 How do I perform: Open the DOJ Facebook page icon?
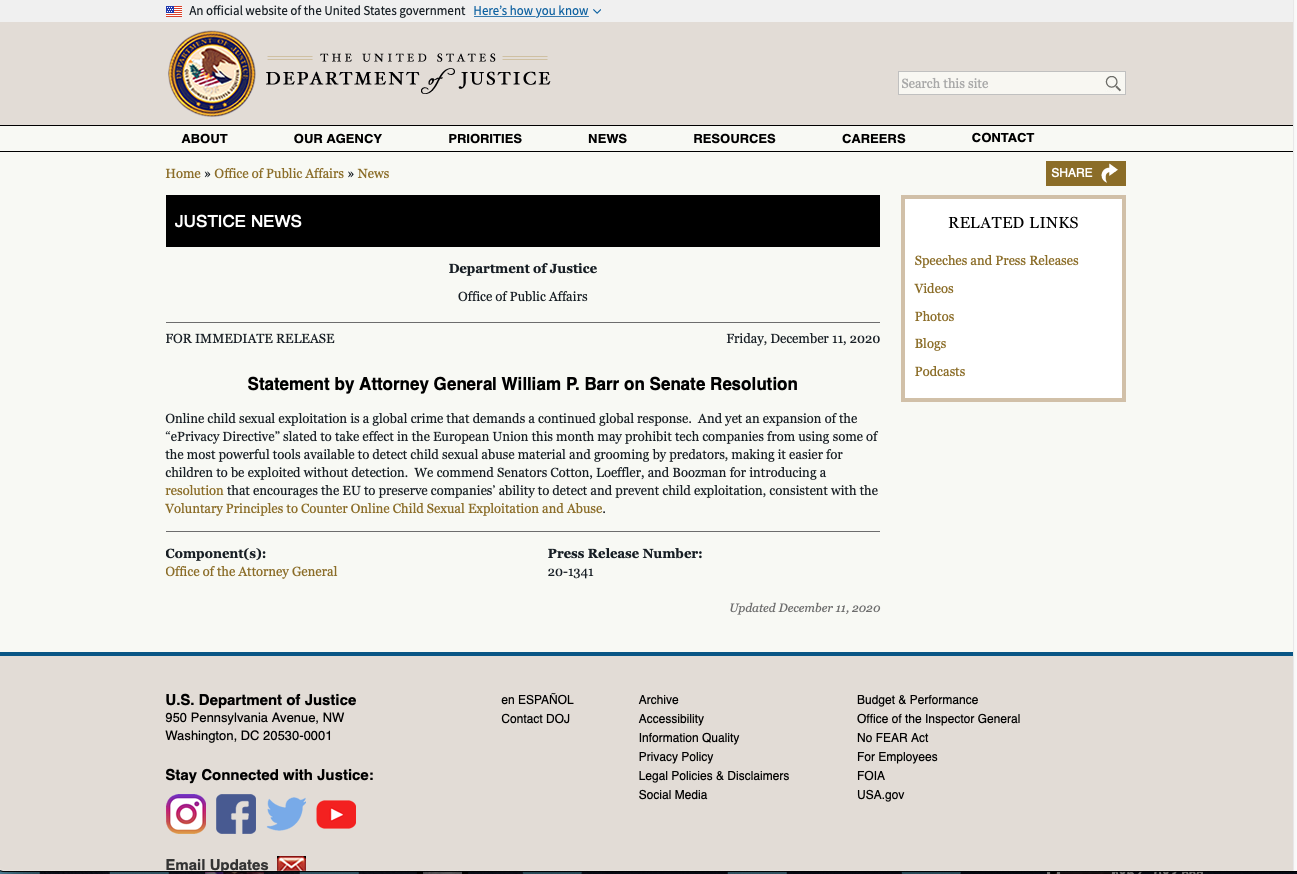tap(236, 814)
